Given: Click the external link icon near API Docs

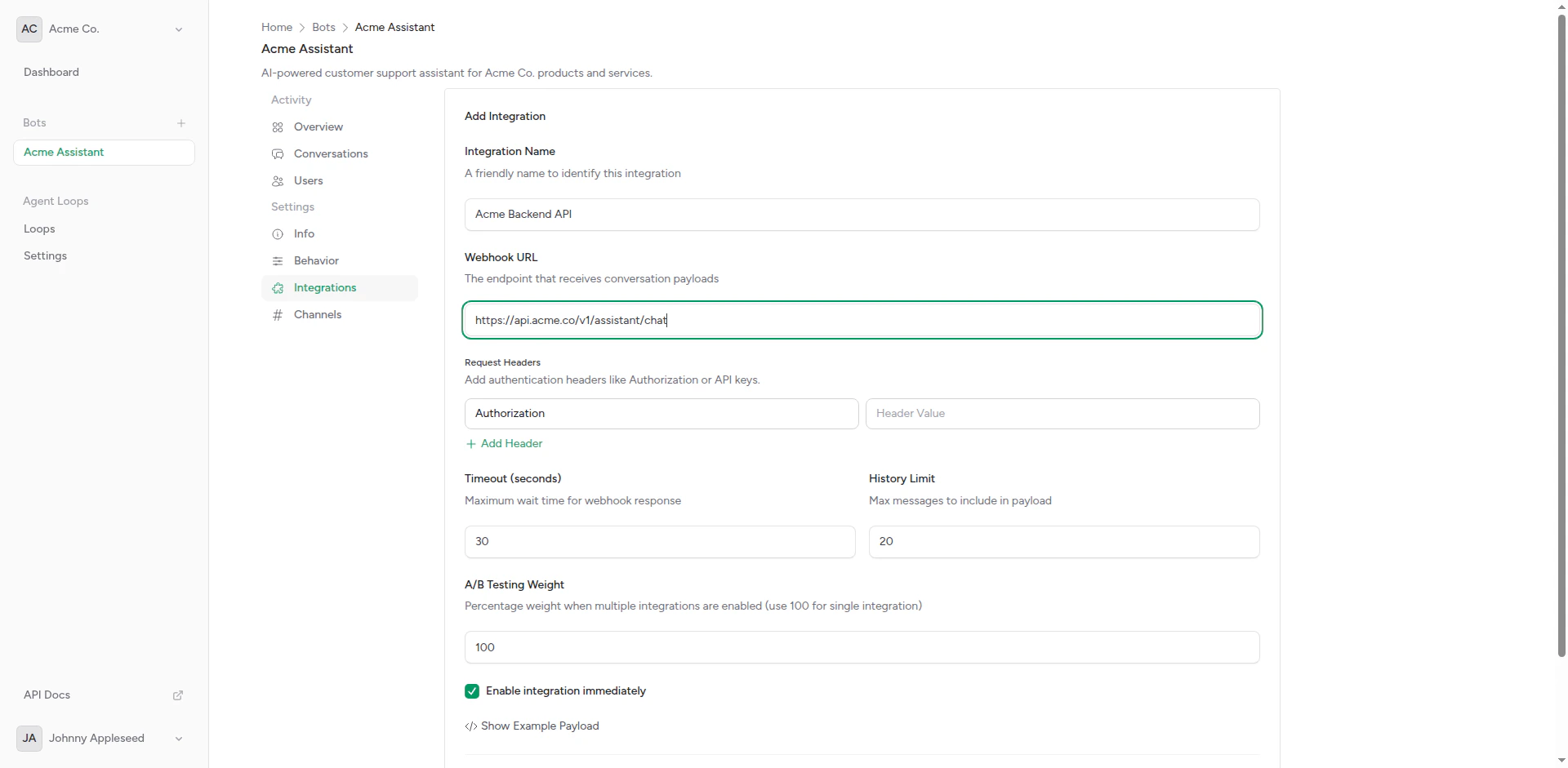Looking at the screenshot, I should click(x=177, y=695).
